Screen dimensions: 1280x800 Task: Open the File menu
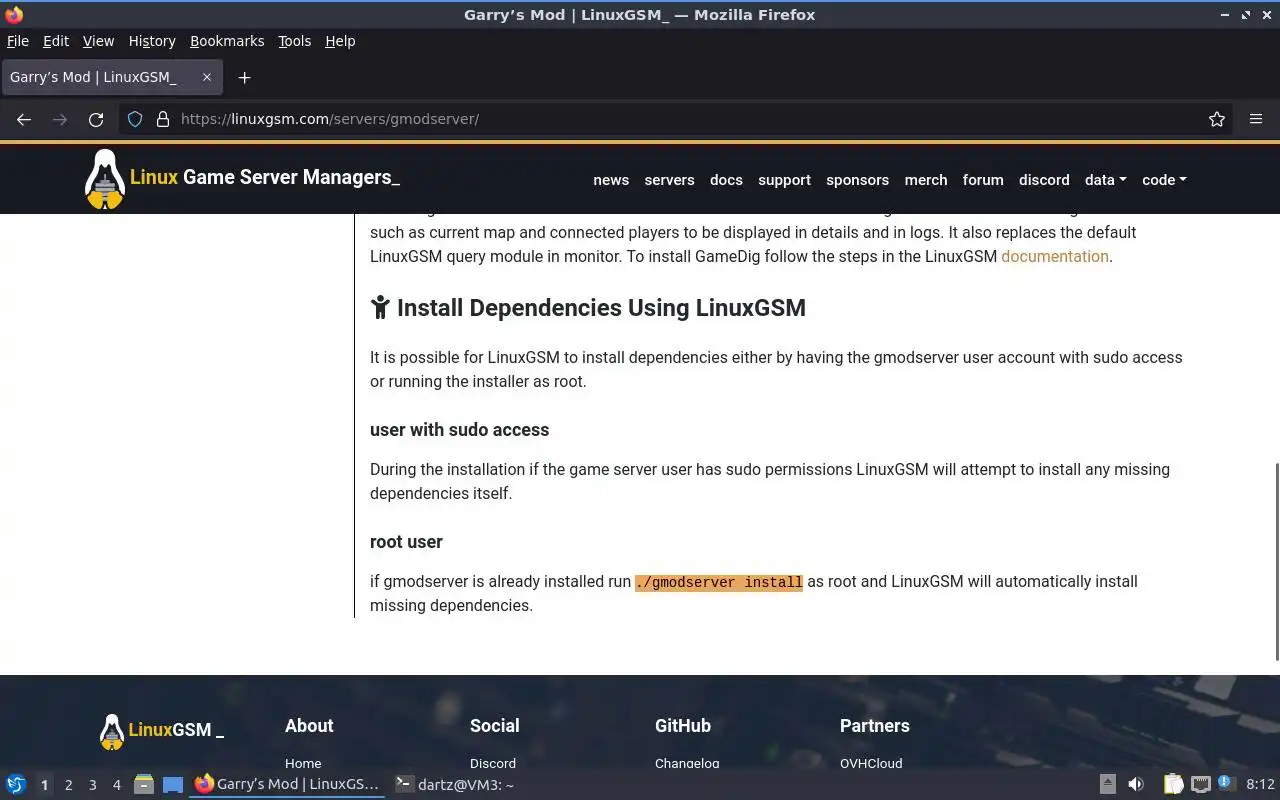(18, 41)
